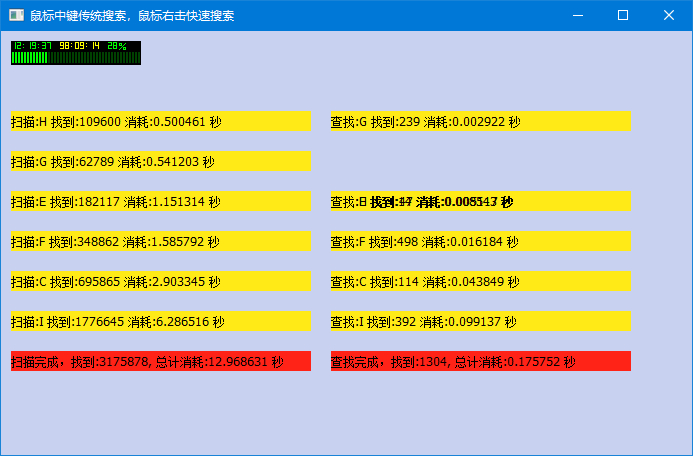The image size is (693, 456).
Task: Click the green 28% progress bar
Action: (76, 58)
